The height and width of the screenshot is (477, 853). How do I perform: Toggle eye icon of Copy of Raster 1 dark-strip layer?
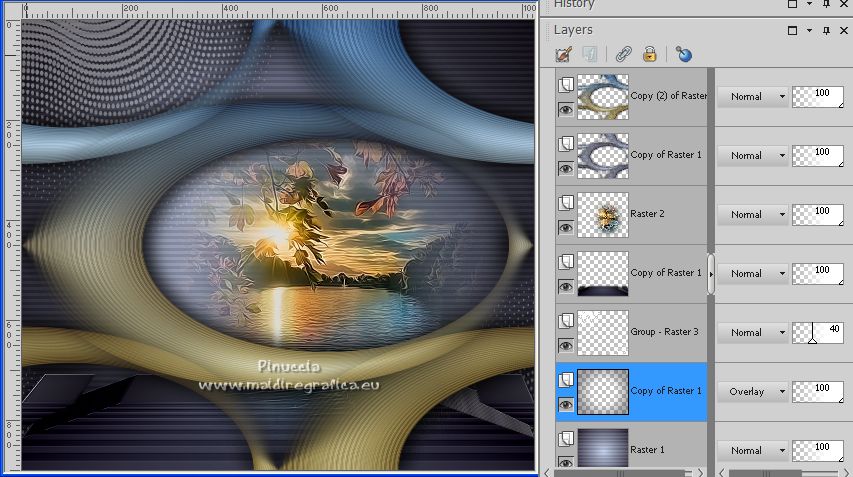click(x=566, y=287)
